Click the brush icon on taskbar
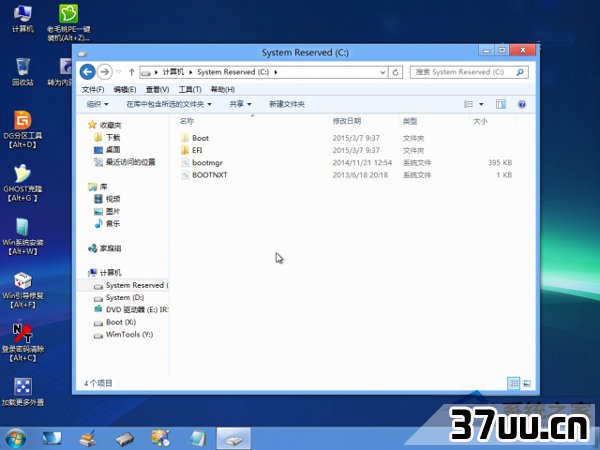The width and height of the screenshot is (600, 450). [88, 439]
